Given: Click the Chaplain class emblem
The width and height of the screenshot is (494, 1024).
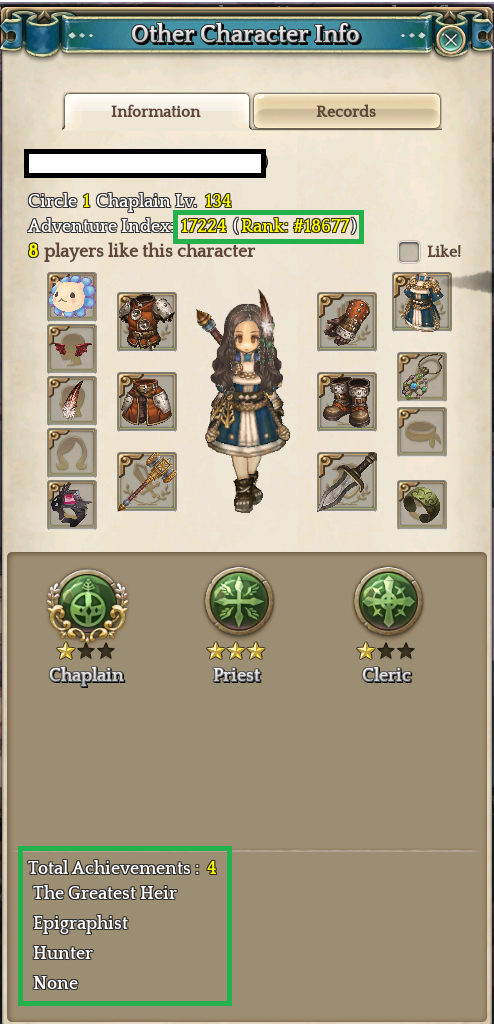Looking at the screenshot, I should tap(87, 601).
